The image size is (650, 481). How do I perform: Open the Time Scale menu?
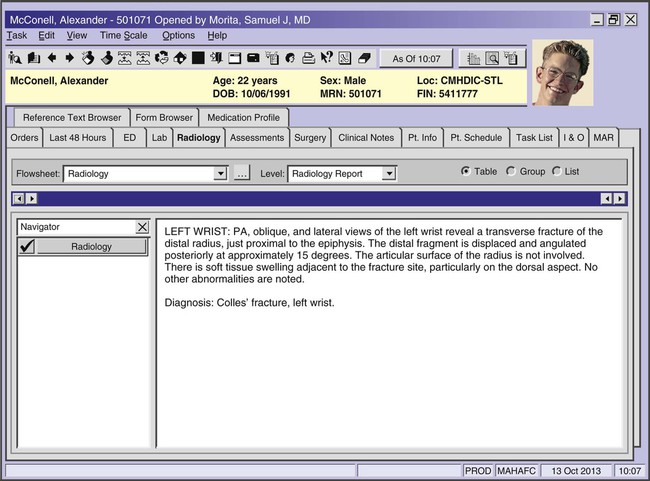(124, 35)
